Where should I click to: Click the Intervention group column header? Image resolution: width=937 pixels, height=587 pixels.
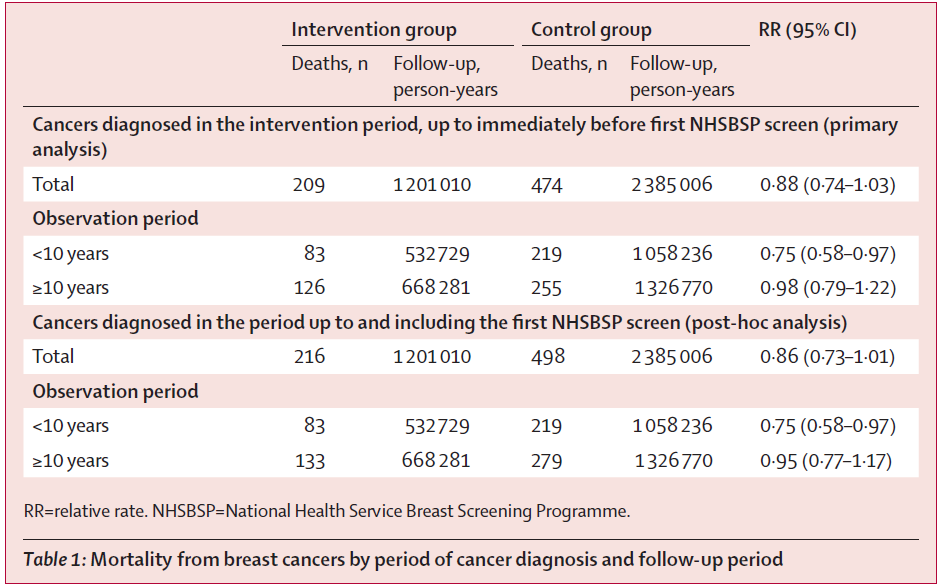click(x=373, y=29)
